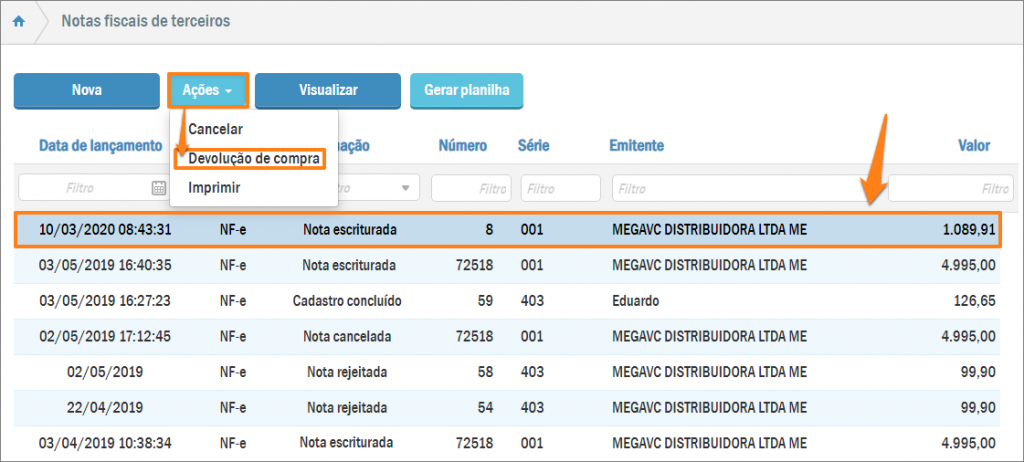This screenshot has width=1024, height=462.
Task: Sort by Data de lançamento column header
Action: coord(100,146)
